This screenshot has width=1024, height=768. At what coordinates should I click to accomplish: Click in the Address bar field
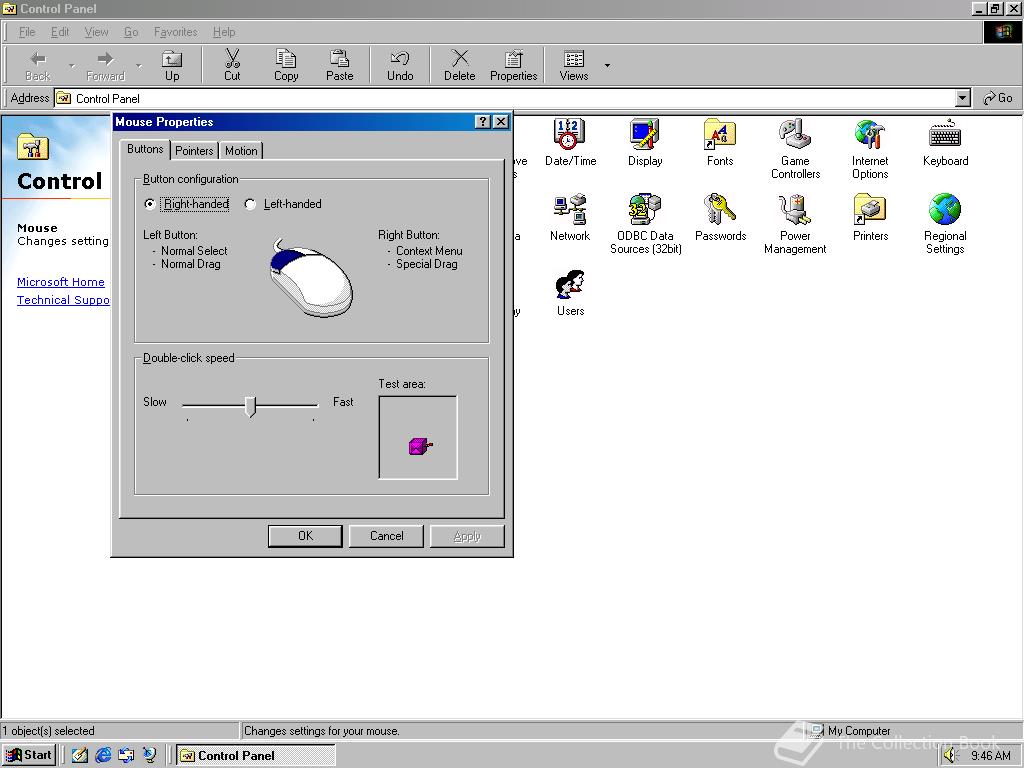coord(506,98)
